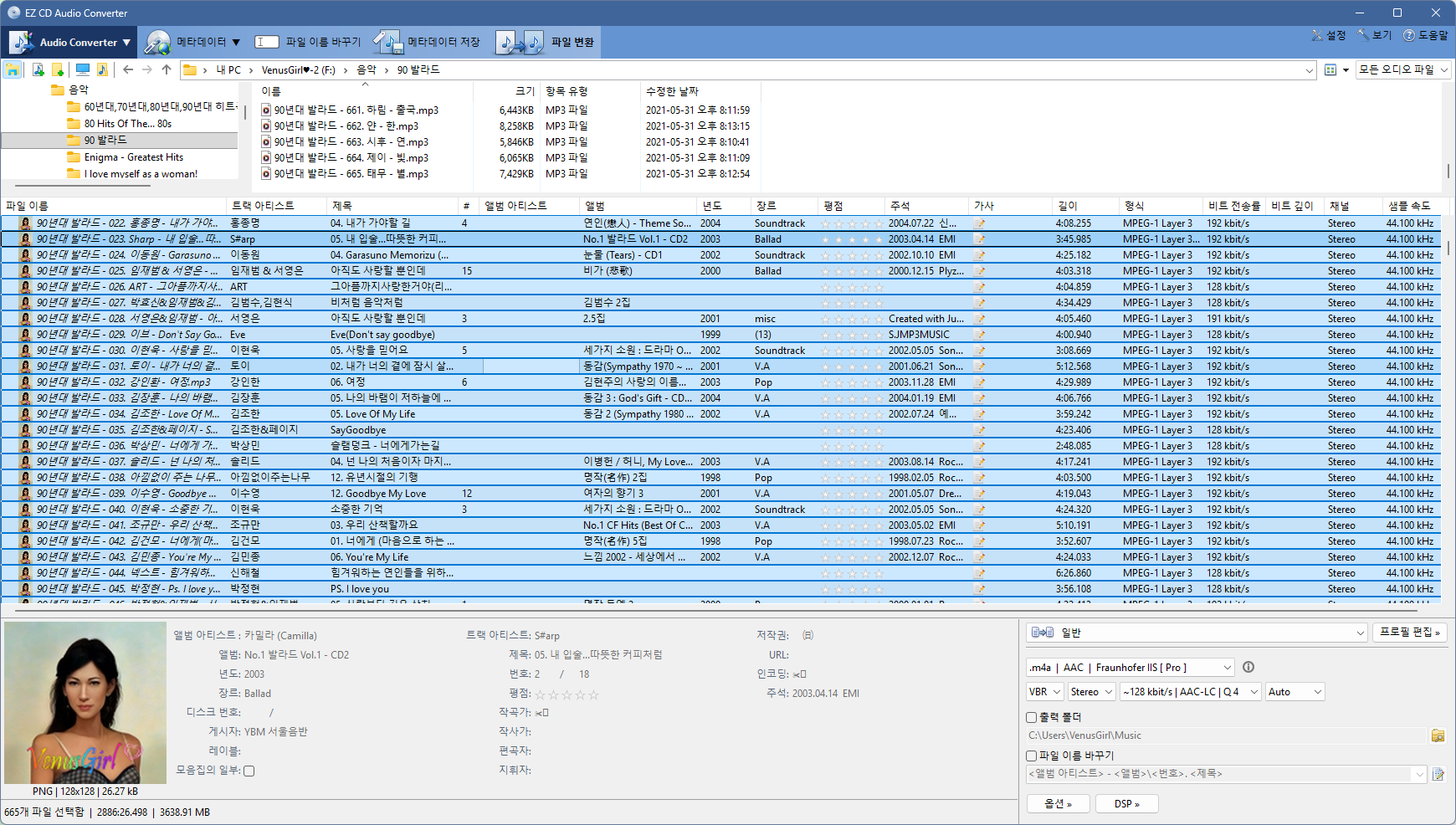
Task: Click the 옵션 options button
Action: (x=1059, y=804)
